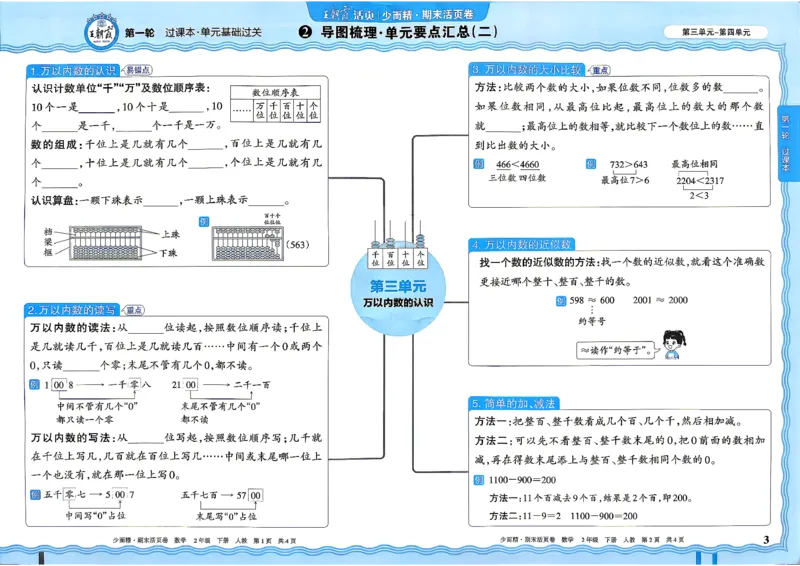Click the note 末尾写“0”占位
Viewport: 800px width, 566px height.
pos(227,516)
